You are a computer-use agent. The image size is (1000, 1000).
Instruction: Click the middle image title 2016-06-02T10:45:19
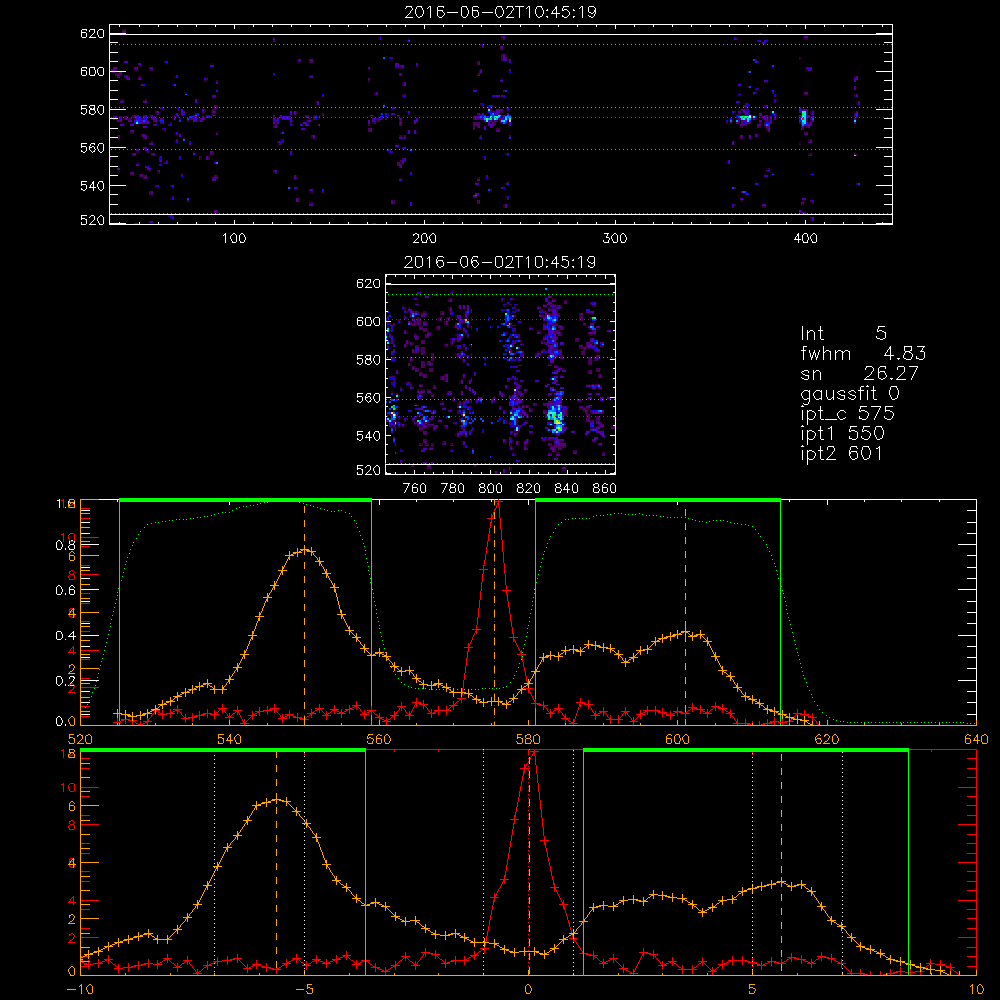click(x=500, y=262)
